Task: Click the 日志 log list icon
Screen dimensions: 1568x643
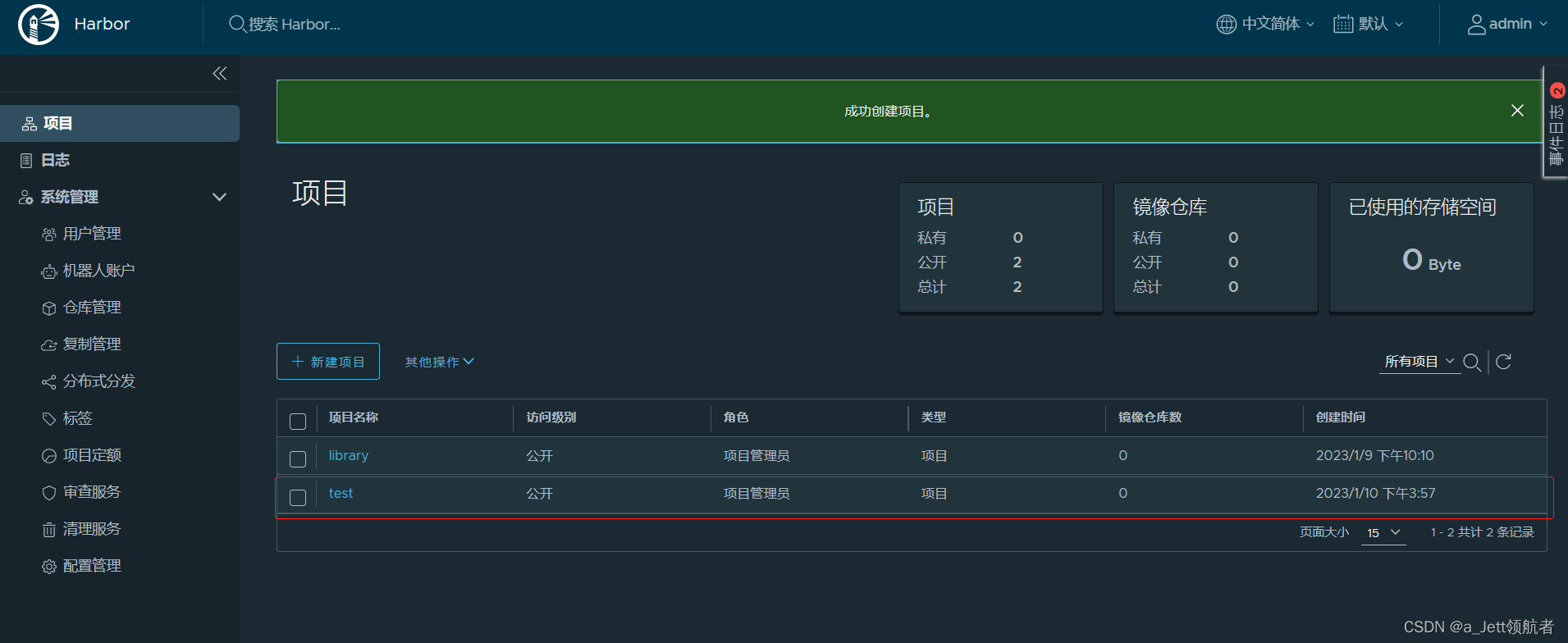Action: click(x=26, y=161)
